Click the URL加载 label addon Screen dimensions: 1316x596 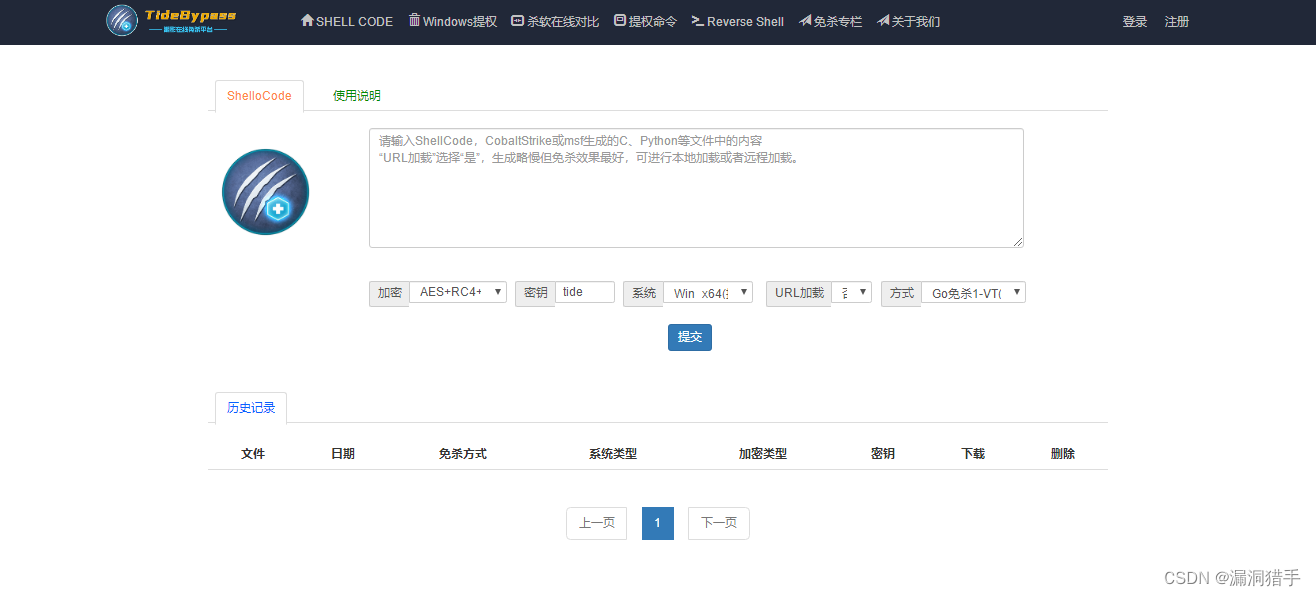coord(798,293)
